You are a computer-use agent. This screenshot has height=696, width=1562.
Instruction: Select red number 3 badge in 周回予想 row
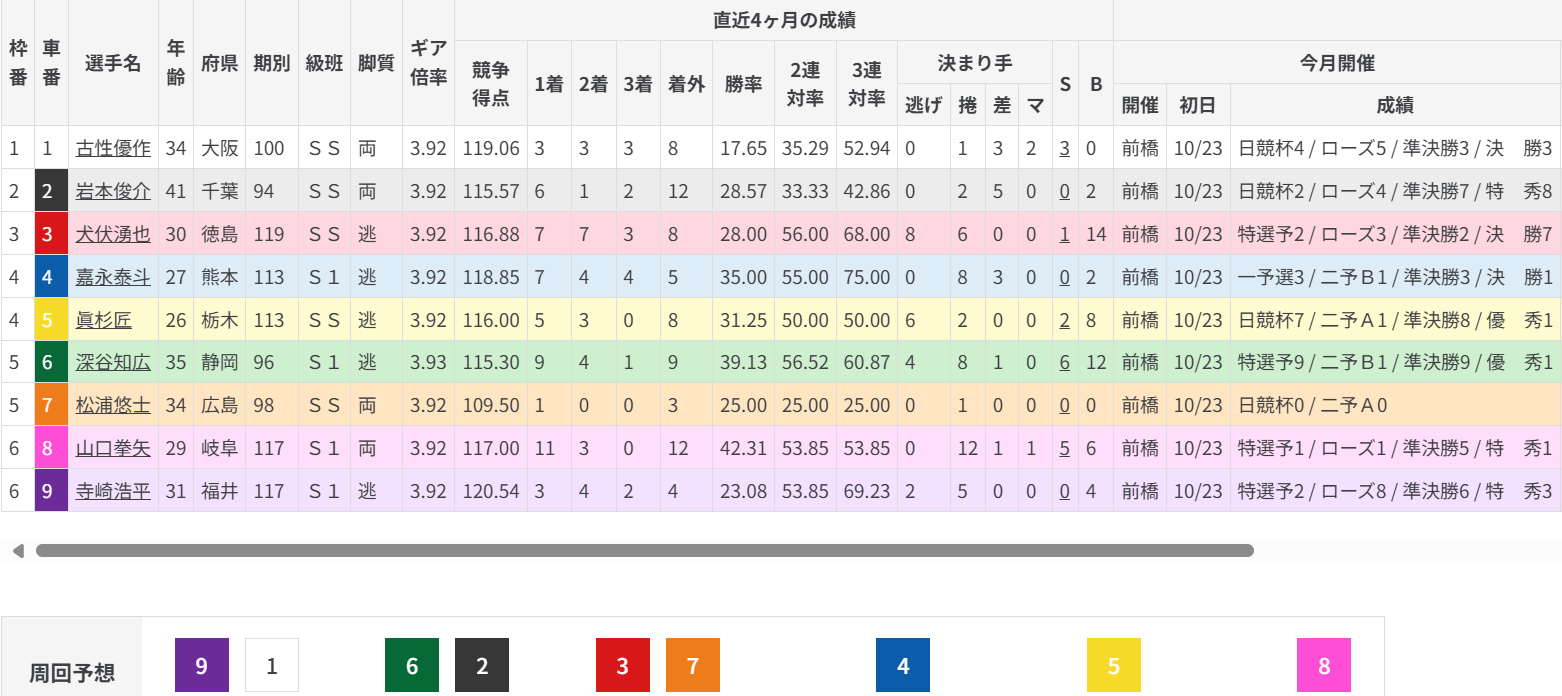pos(623,665)
